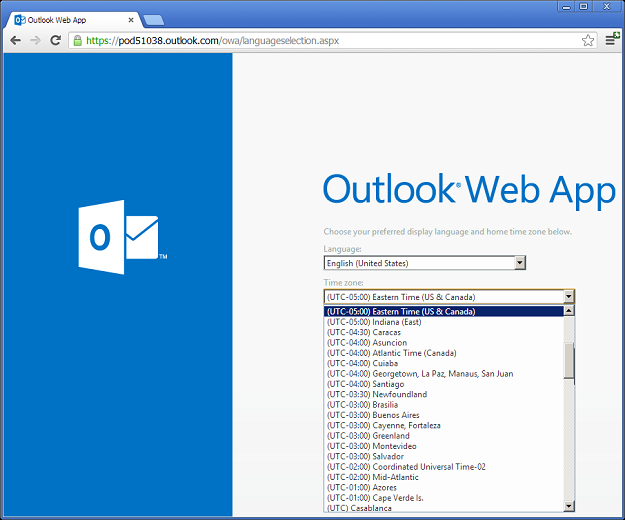Click the browser forward arrow
Screen dimensions: 625x520
(35, 40)
